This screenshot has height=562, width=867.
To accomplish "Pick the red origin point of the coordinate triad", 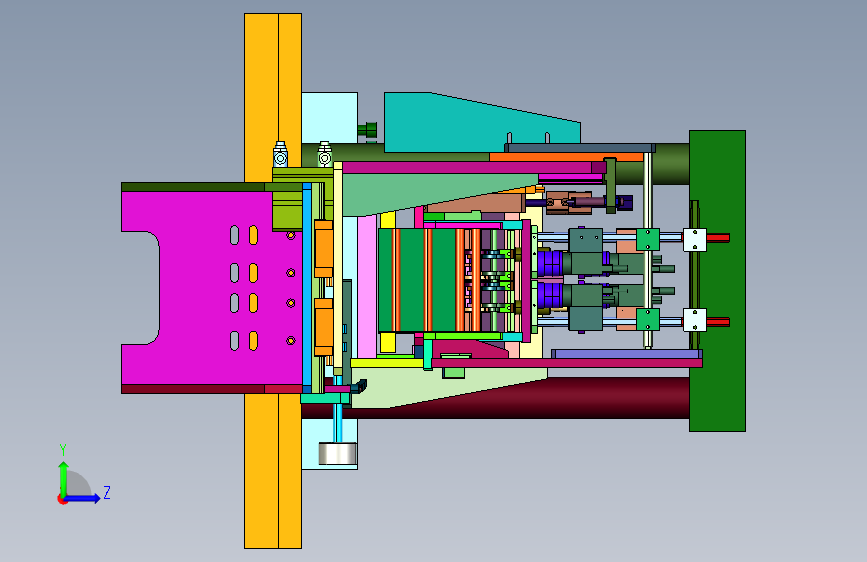I will tap(61, 499).
